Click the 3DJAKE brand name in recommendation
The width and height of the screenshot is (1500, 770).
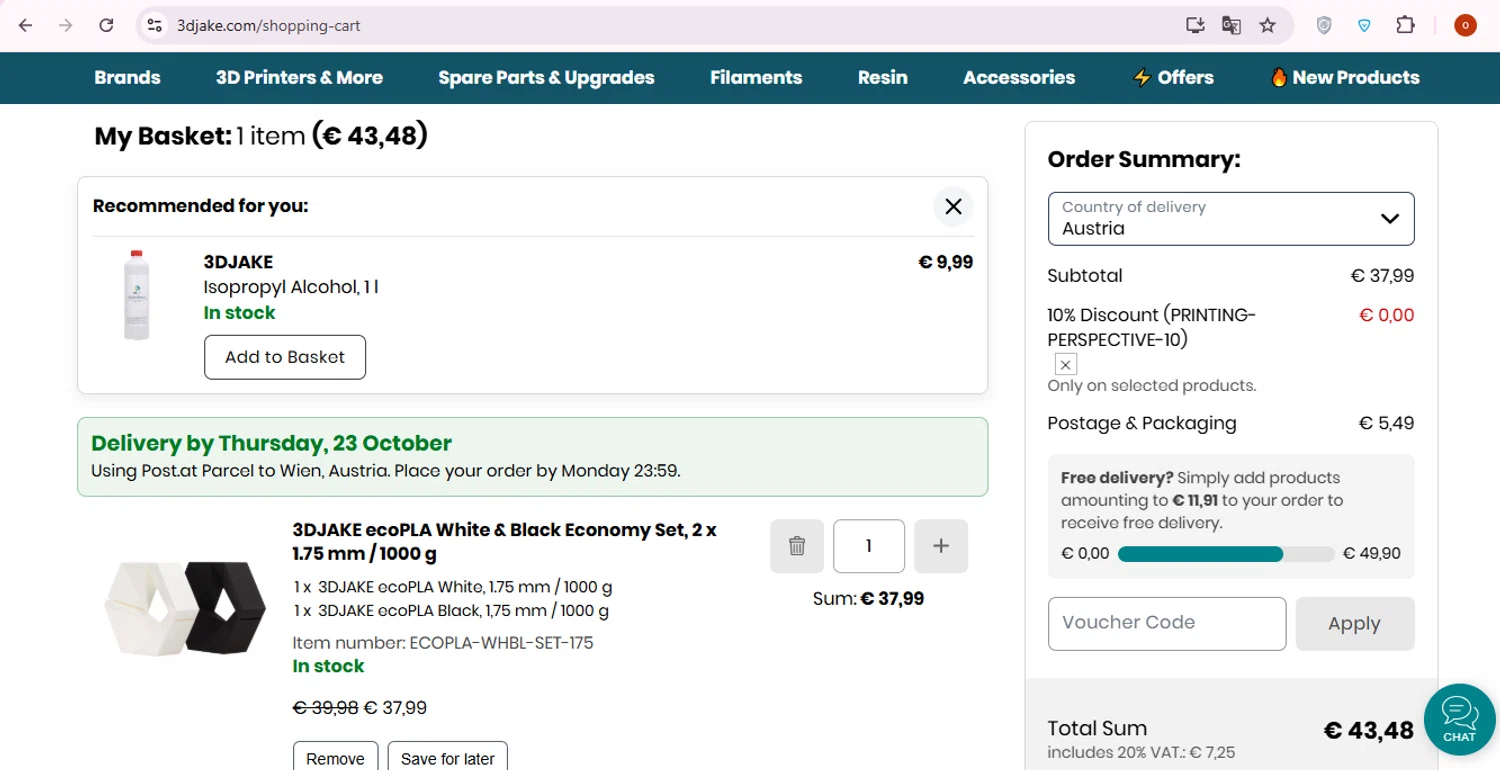[x=238, y=262]
